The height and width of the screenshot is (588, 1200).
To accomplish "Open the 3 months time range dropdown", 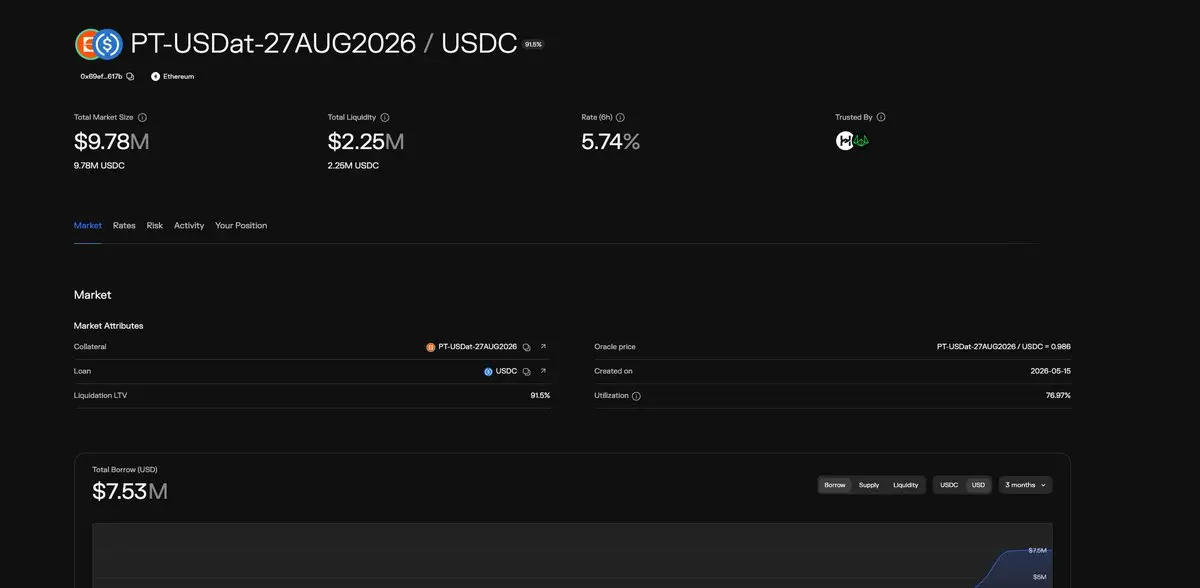I will click(x=1026, y=485).
